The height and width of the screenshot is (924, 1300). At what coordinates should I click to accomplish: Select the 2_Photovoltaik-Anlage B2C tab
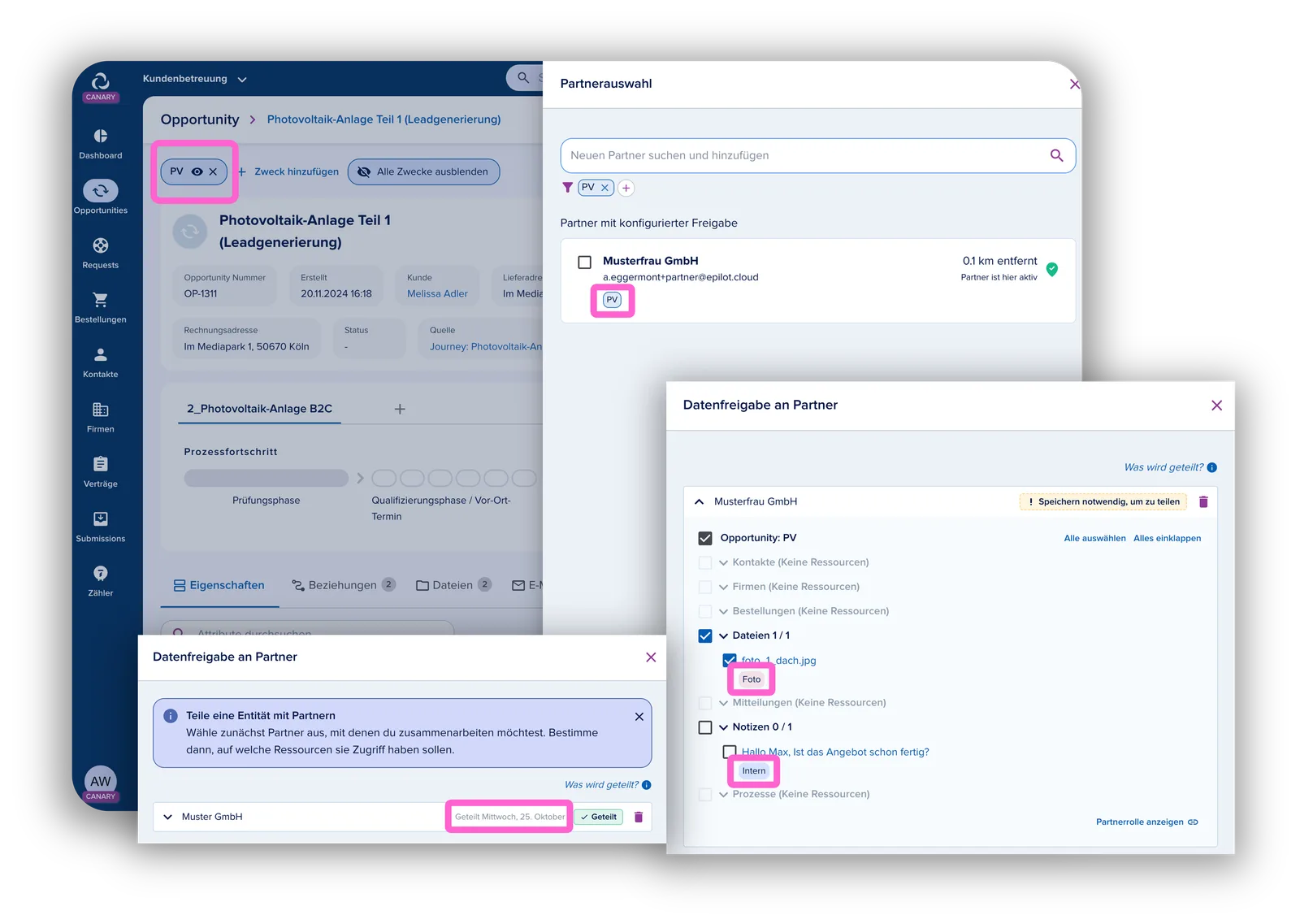[x=259, y=409]
